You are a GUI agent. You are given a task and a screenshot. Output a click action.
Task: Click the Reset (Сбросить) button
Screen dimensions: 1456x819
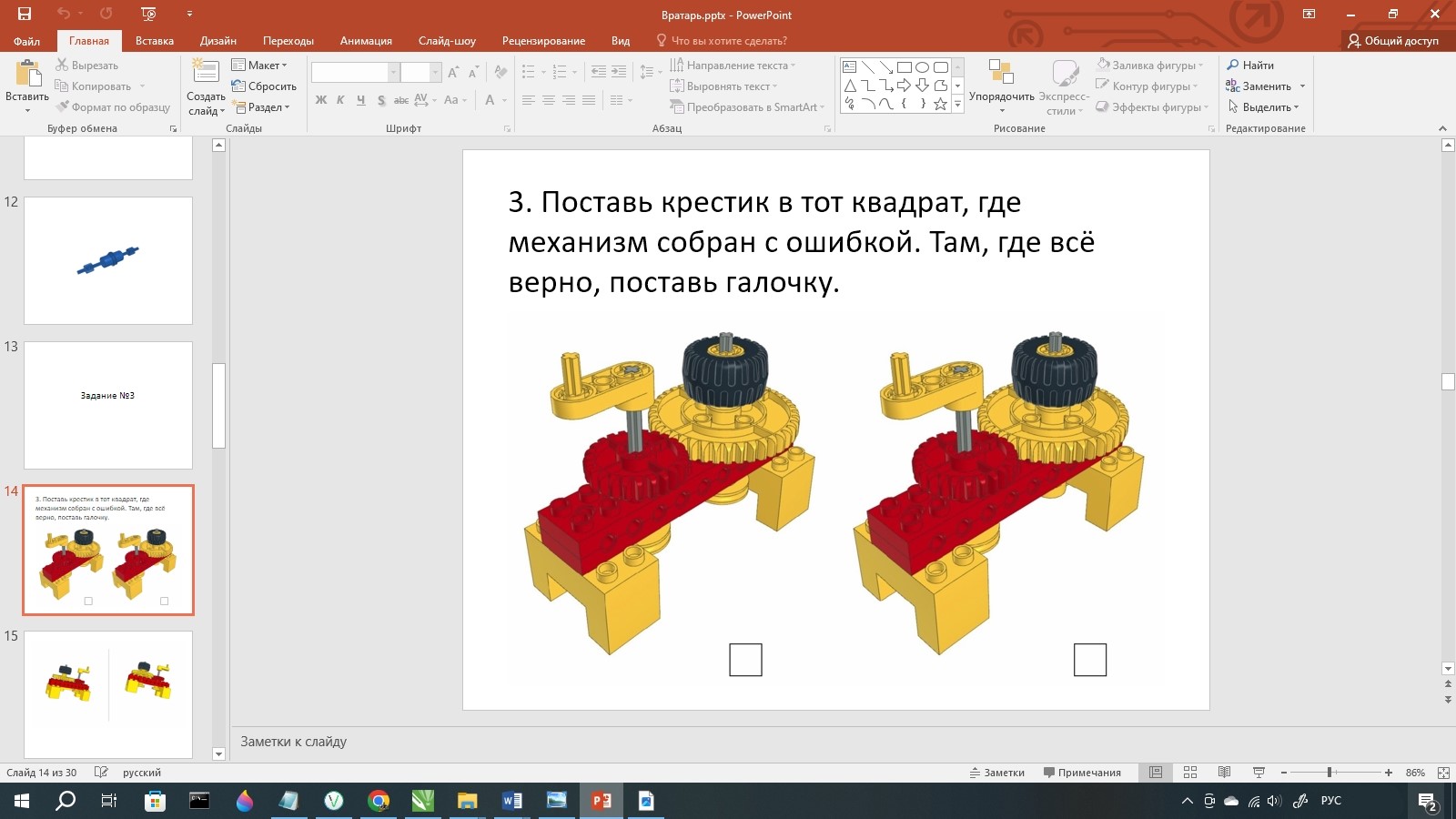265,86
